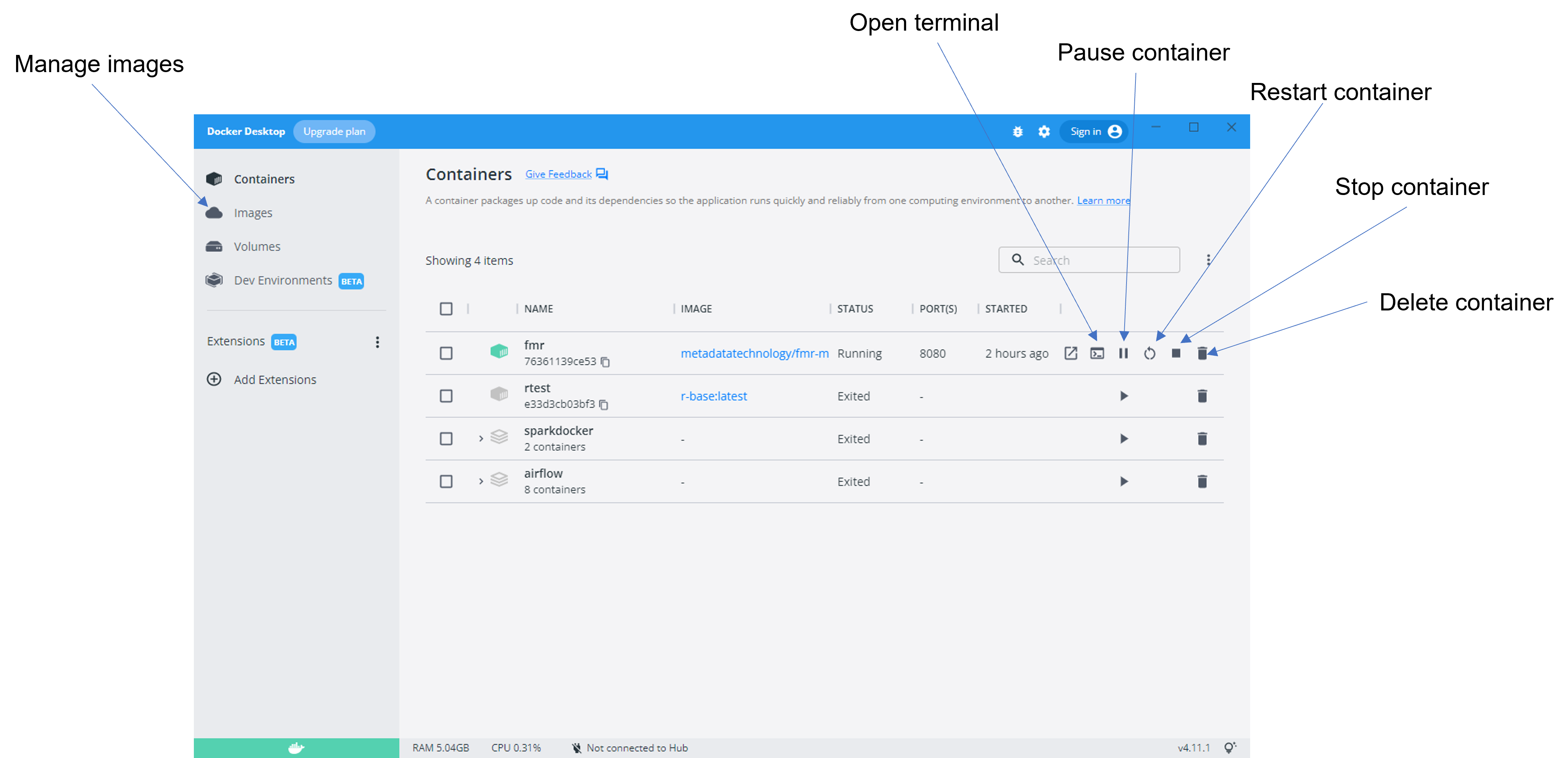1568x758 pixels.
Task: Go to Images in sidebar
Action: 252,213
